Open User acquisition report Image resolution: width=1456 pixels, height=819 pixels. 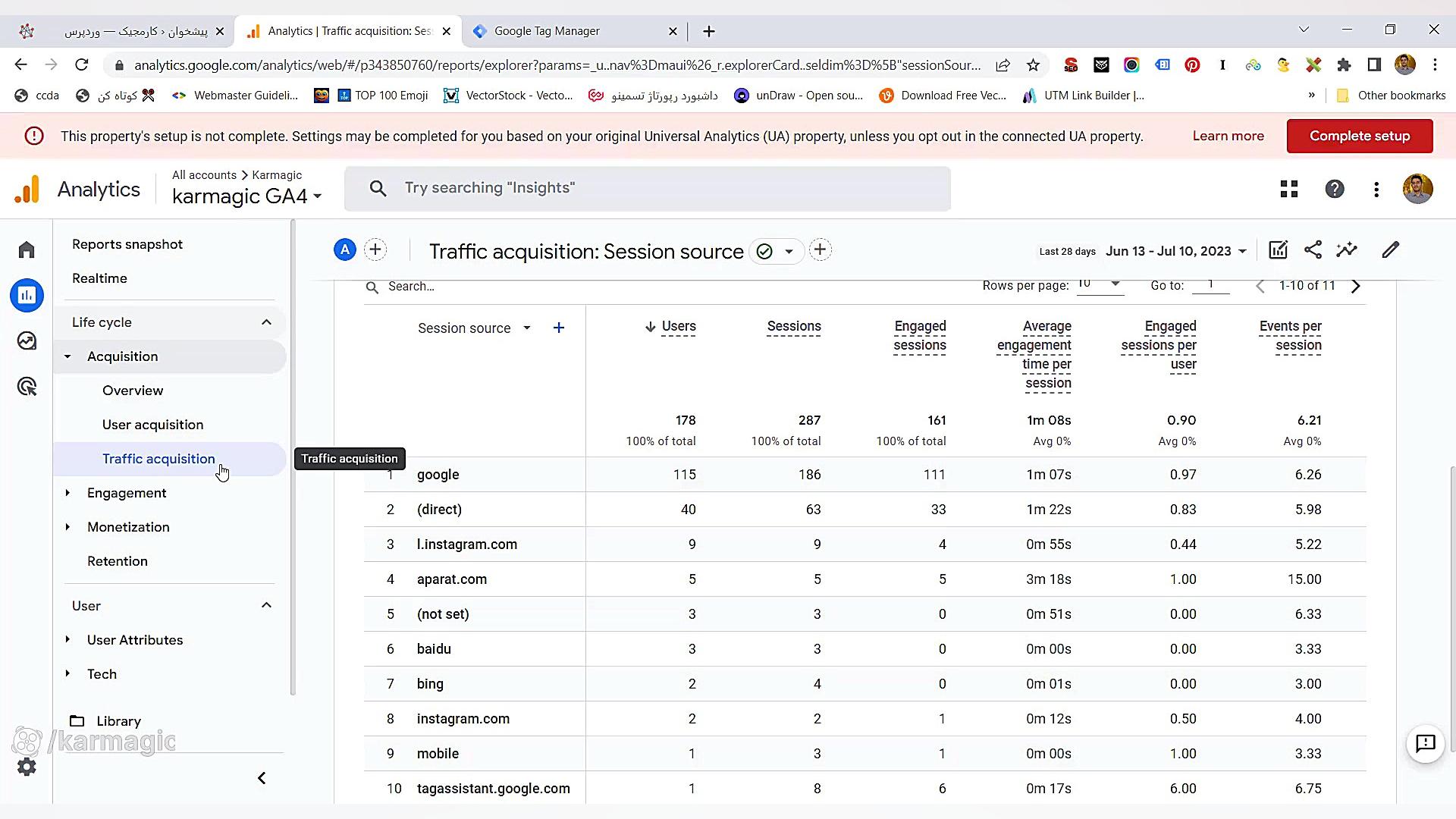point(152,425)
